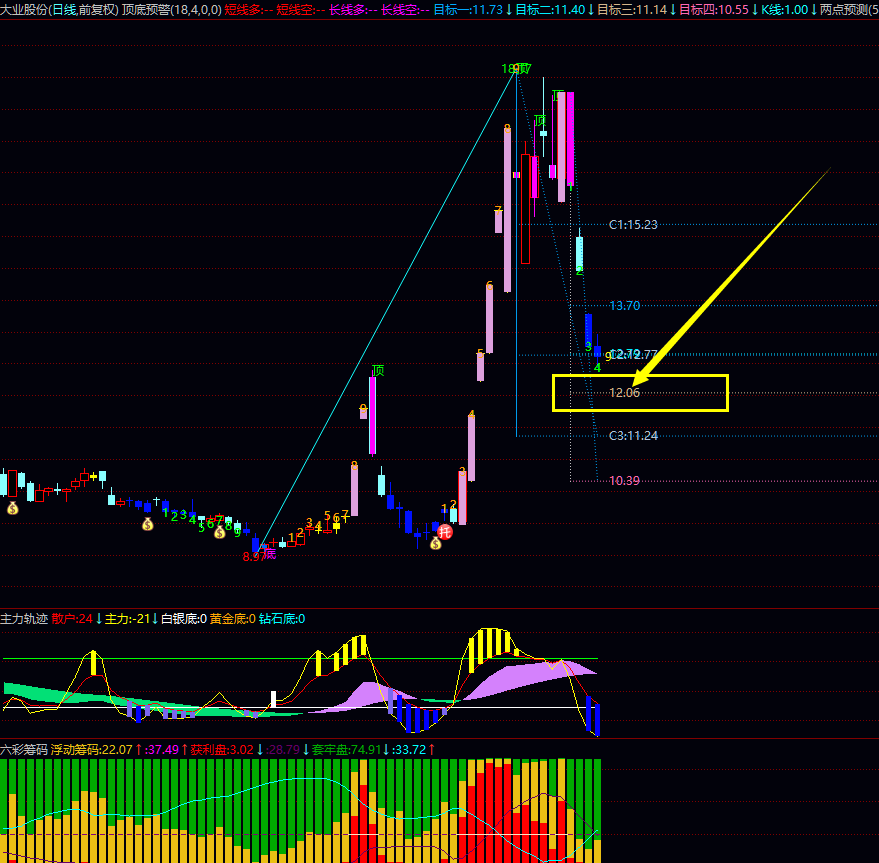Viewport: 879px width, 863px height.
Task: Click the 钻石底:0 value
Action: (281, 619)
